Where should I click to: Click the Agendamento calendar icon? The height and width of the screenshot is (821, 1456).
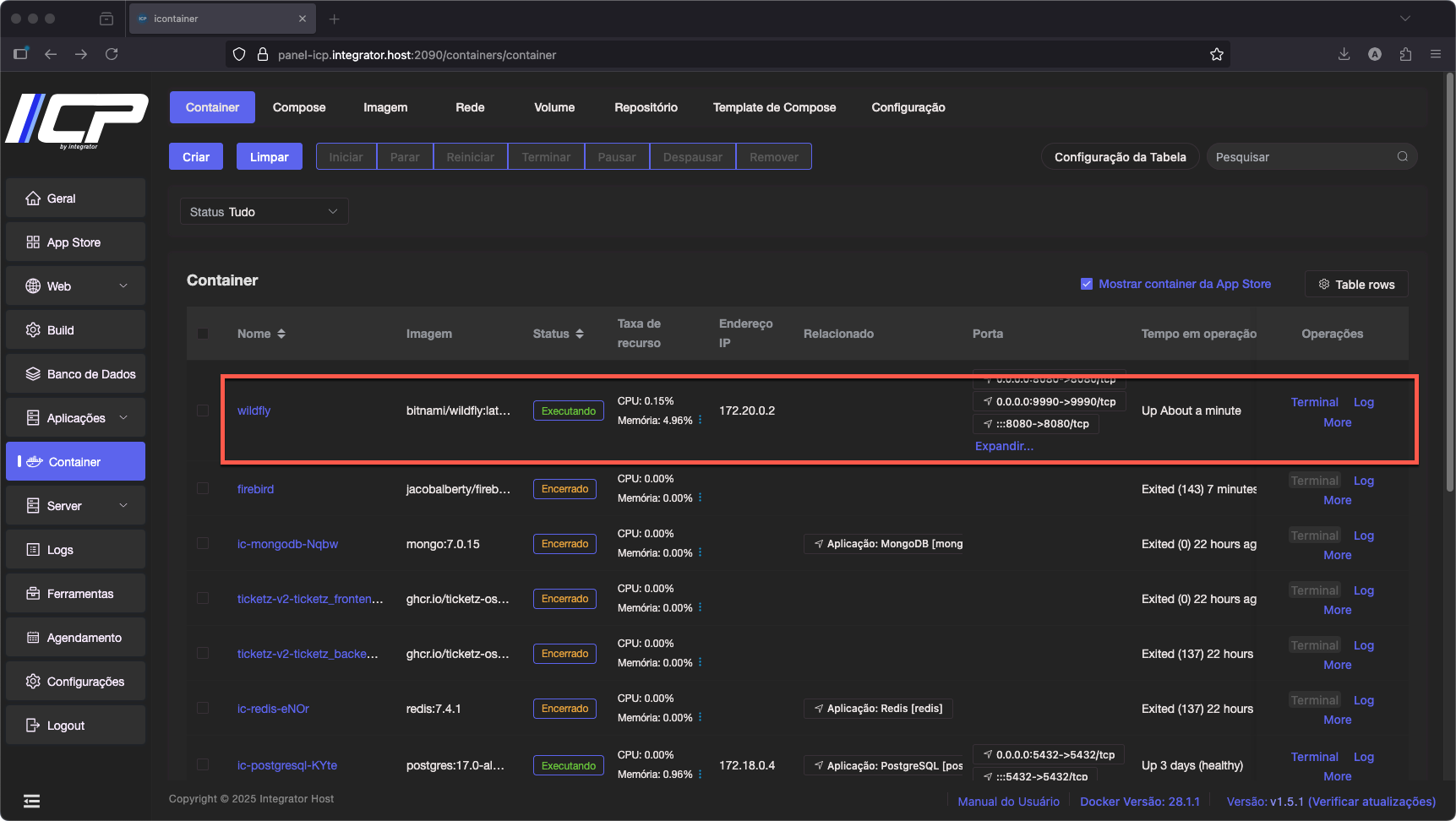coord(33,638)
